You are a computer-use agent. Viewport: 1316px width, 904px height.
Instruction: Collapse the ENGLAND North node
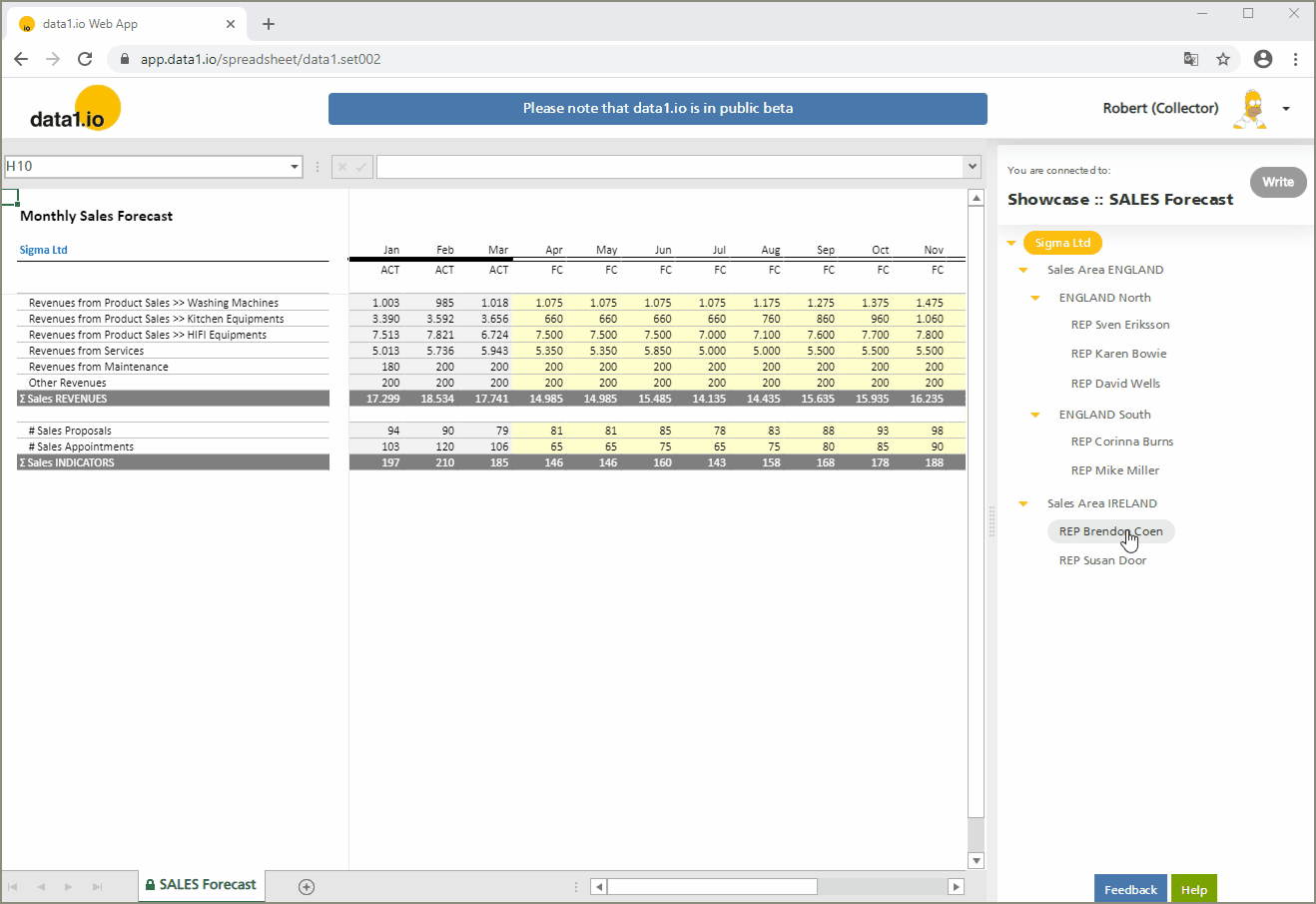click(x=1035, y=298)
